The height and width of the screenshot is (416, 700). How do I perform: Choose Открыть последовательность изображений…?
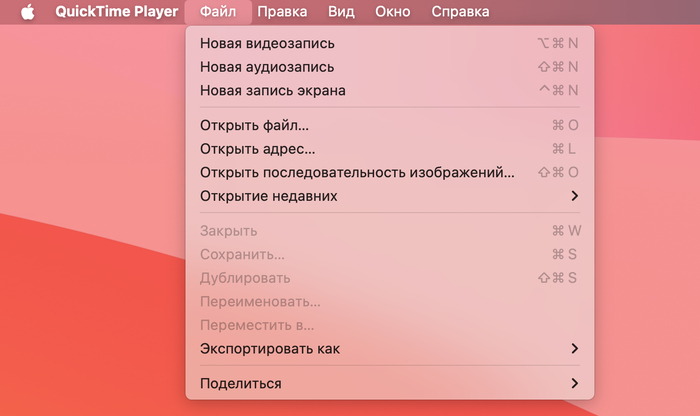357,172
